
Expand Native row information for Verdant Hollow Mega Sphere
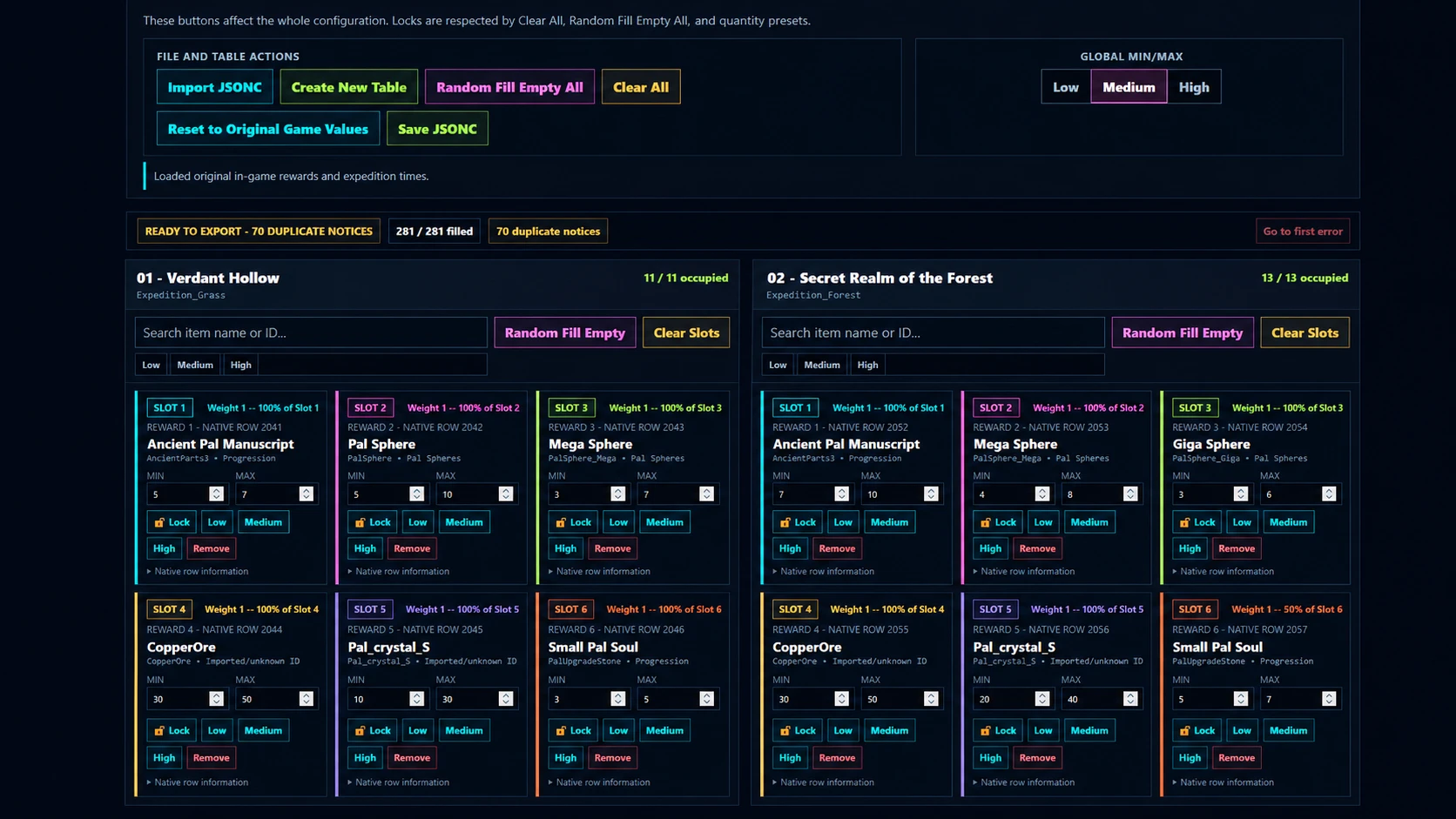point(599,572)
